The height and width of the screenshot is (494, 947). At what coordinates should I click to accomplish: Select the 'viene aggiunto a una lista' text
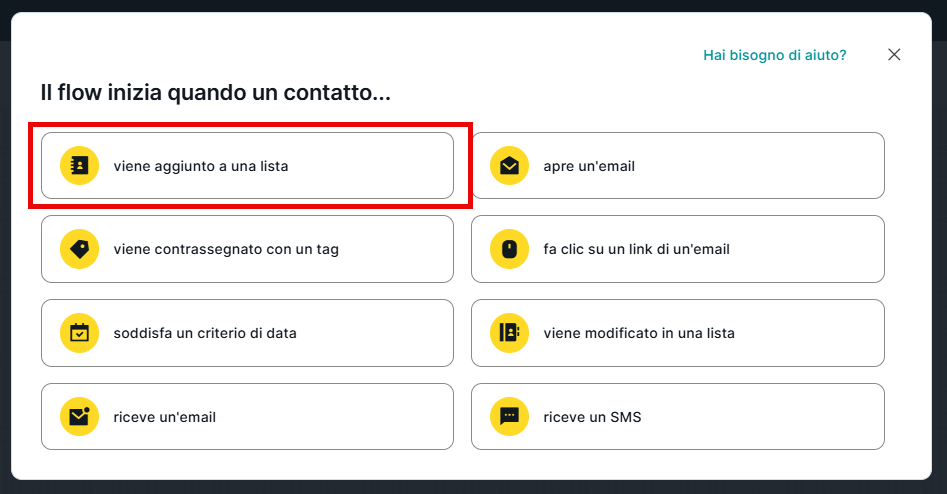(x=200, y=166)
